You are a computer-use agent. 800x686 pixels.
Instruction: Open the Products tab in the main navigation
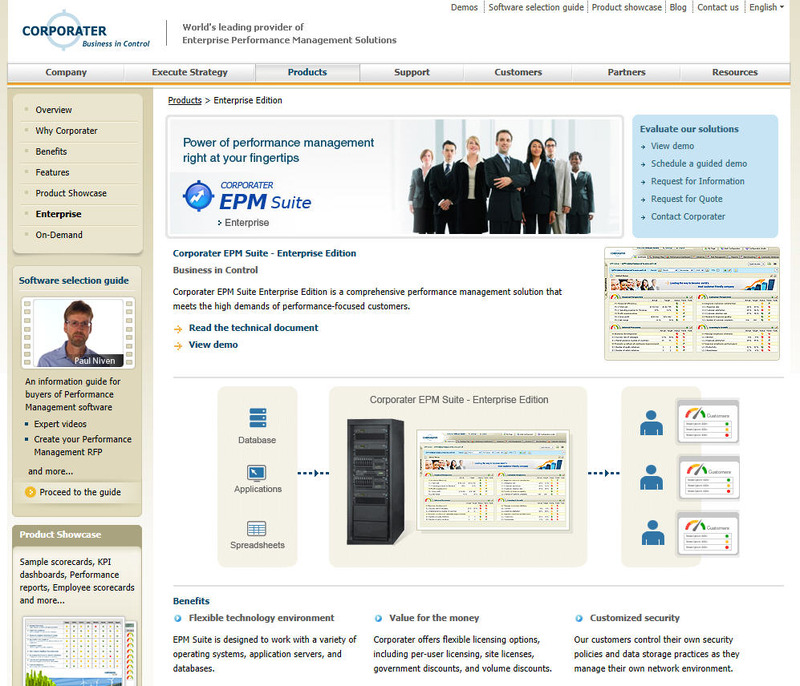click(307, 72)
